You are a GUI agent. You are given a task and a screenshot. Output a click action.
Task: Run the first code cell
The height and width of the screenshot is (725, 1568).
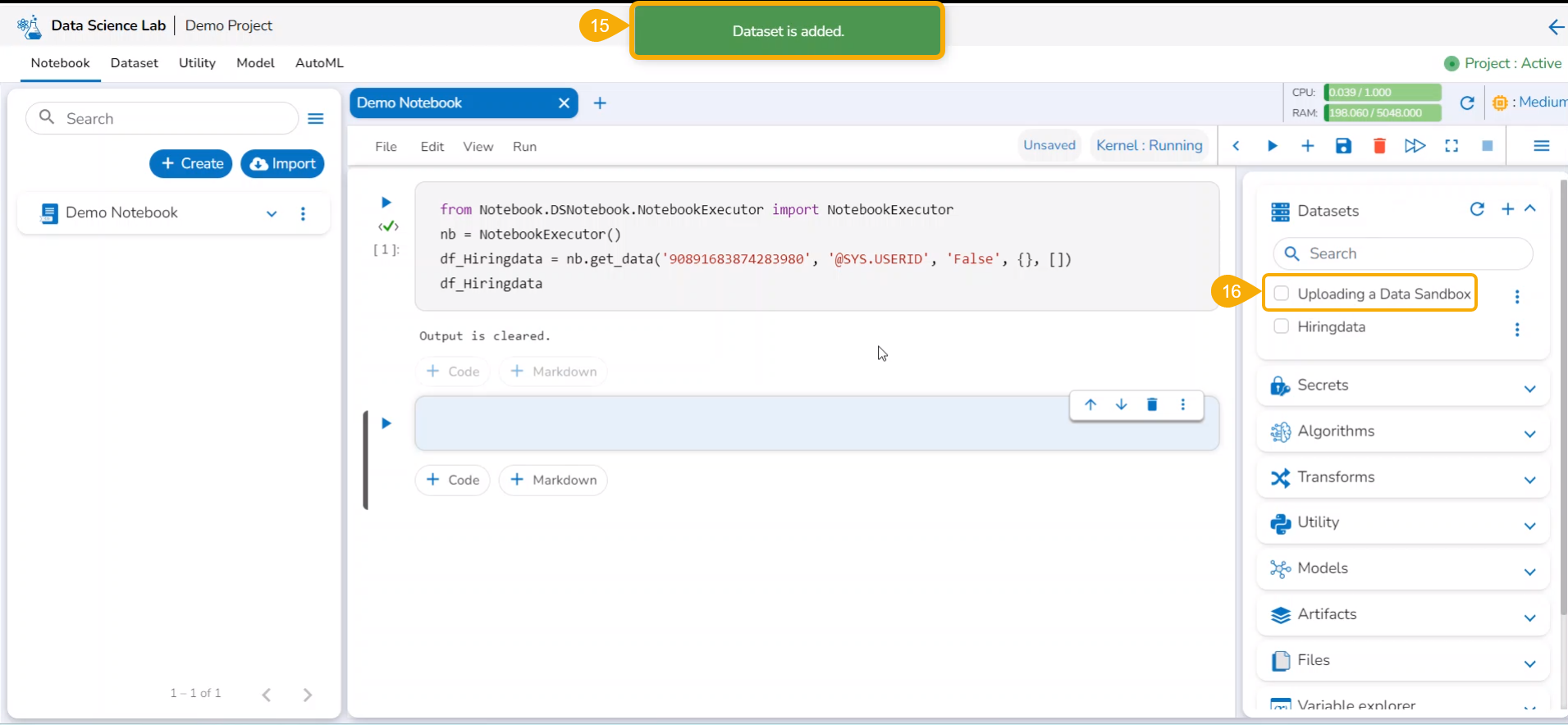tap(386, 203)
